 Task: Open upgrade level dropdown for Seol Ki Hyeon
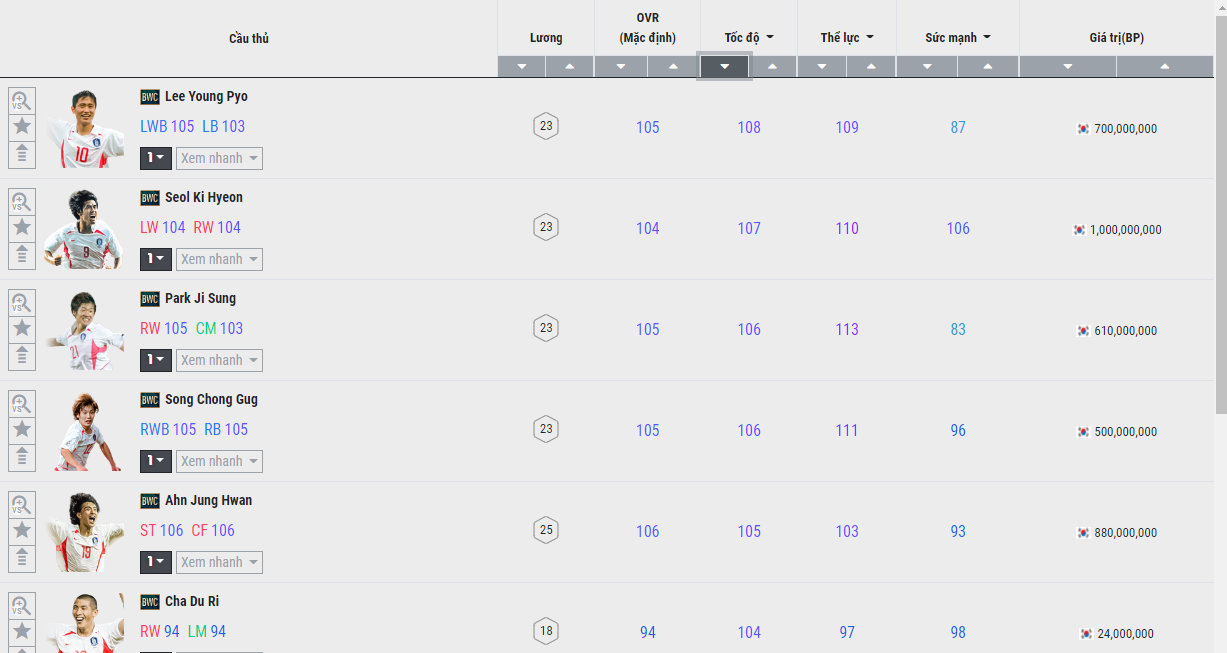156,259
